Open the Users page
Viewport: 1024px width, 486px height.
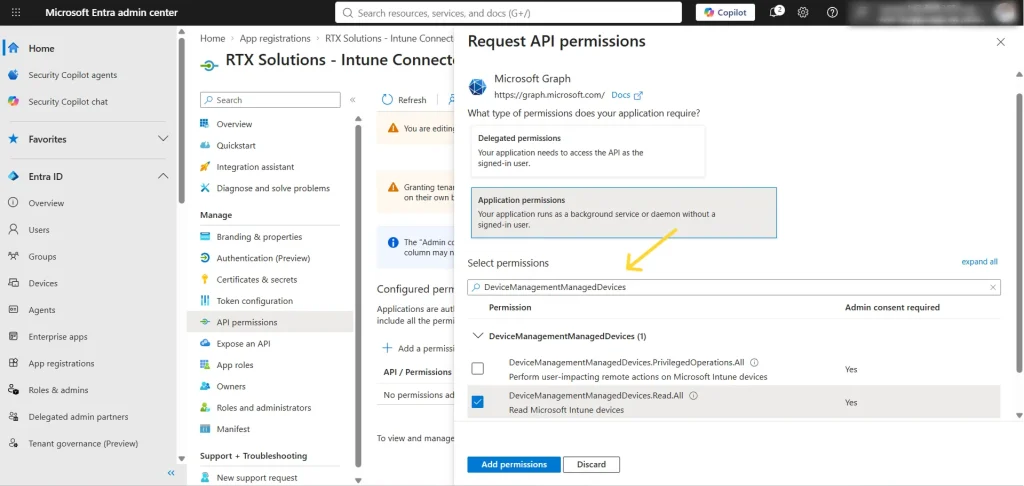(x=39, y=230)
